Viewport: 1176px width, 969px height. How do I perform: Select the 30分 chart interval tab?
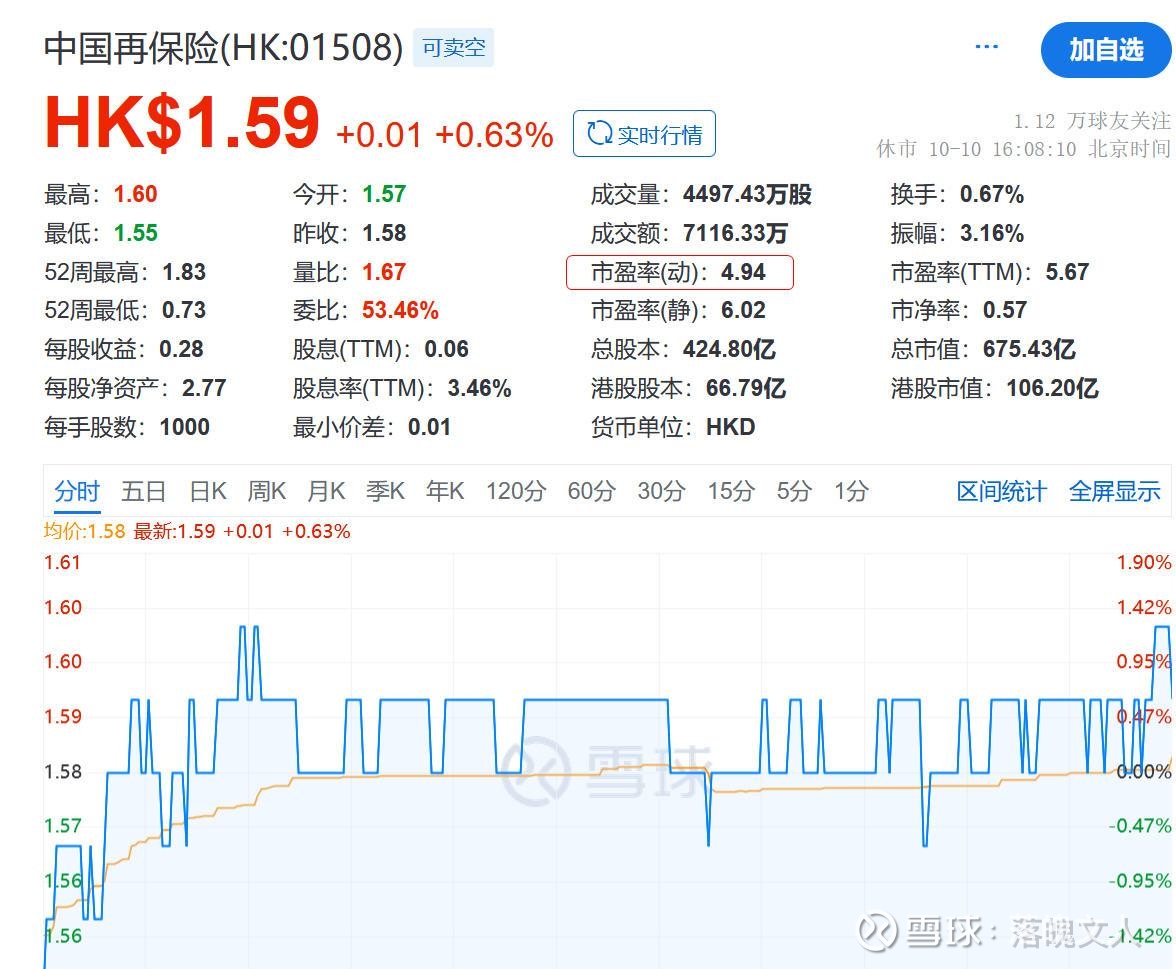point(662,491)
